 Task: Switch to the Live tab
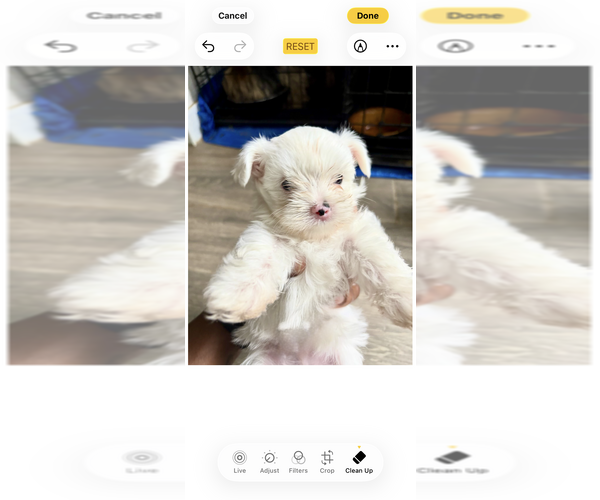[x=240, y=462]
